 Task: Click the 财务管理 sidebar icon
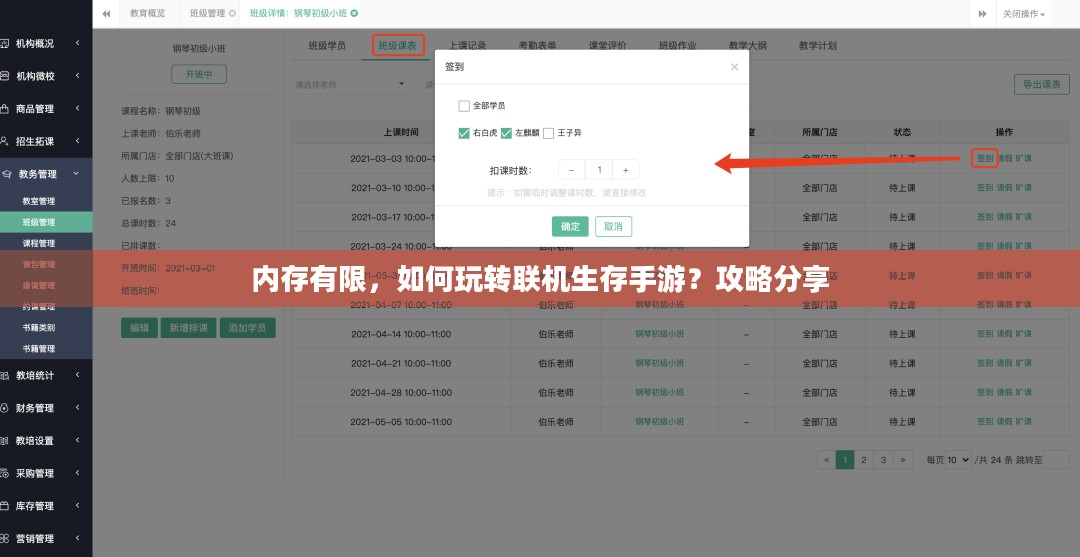coord(4,408)
